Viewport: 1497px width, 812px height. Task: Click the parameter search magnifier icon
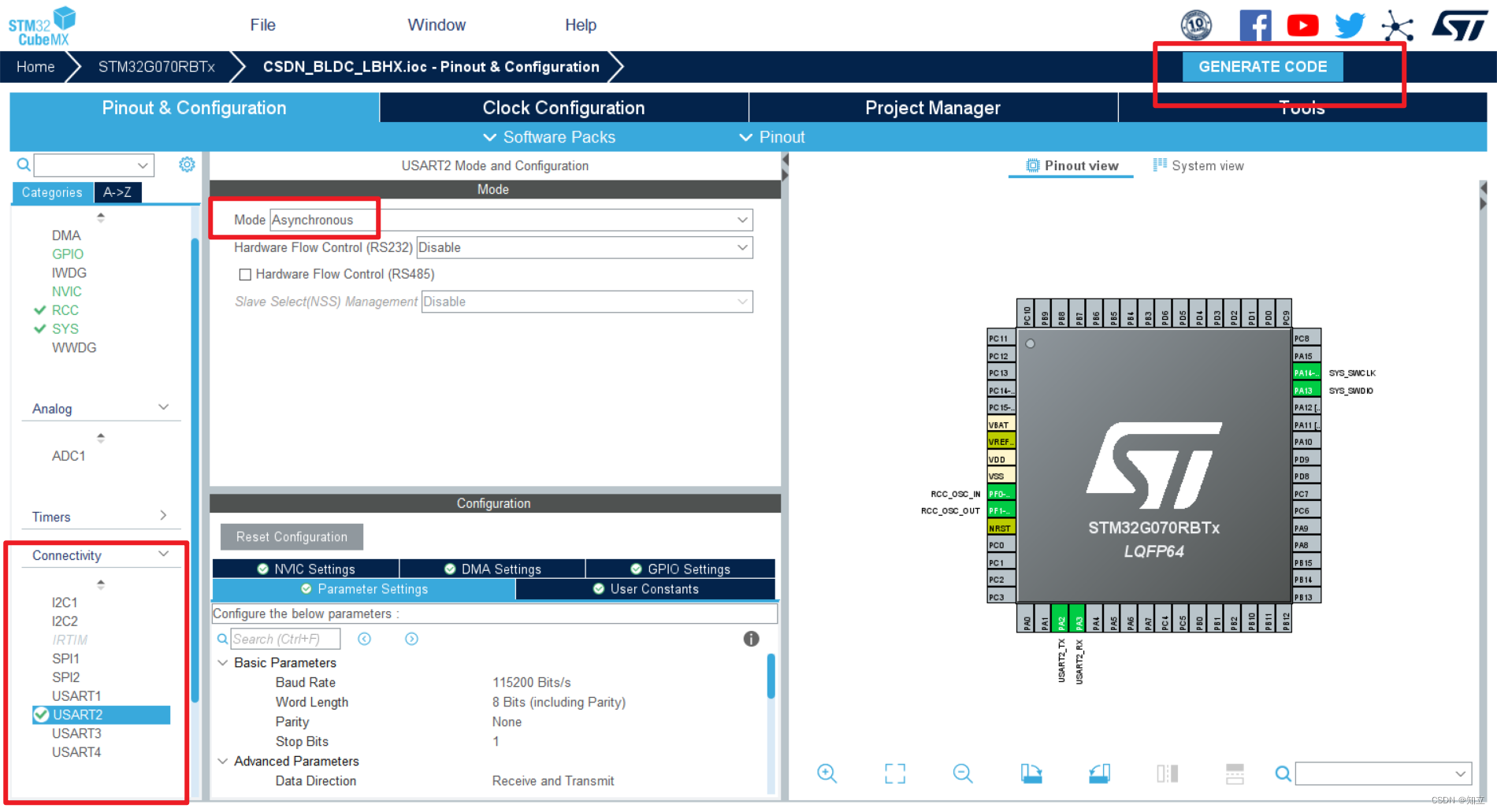coord(222,639)
